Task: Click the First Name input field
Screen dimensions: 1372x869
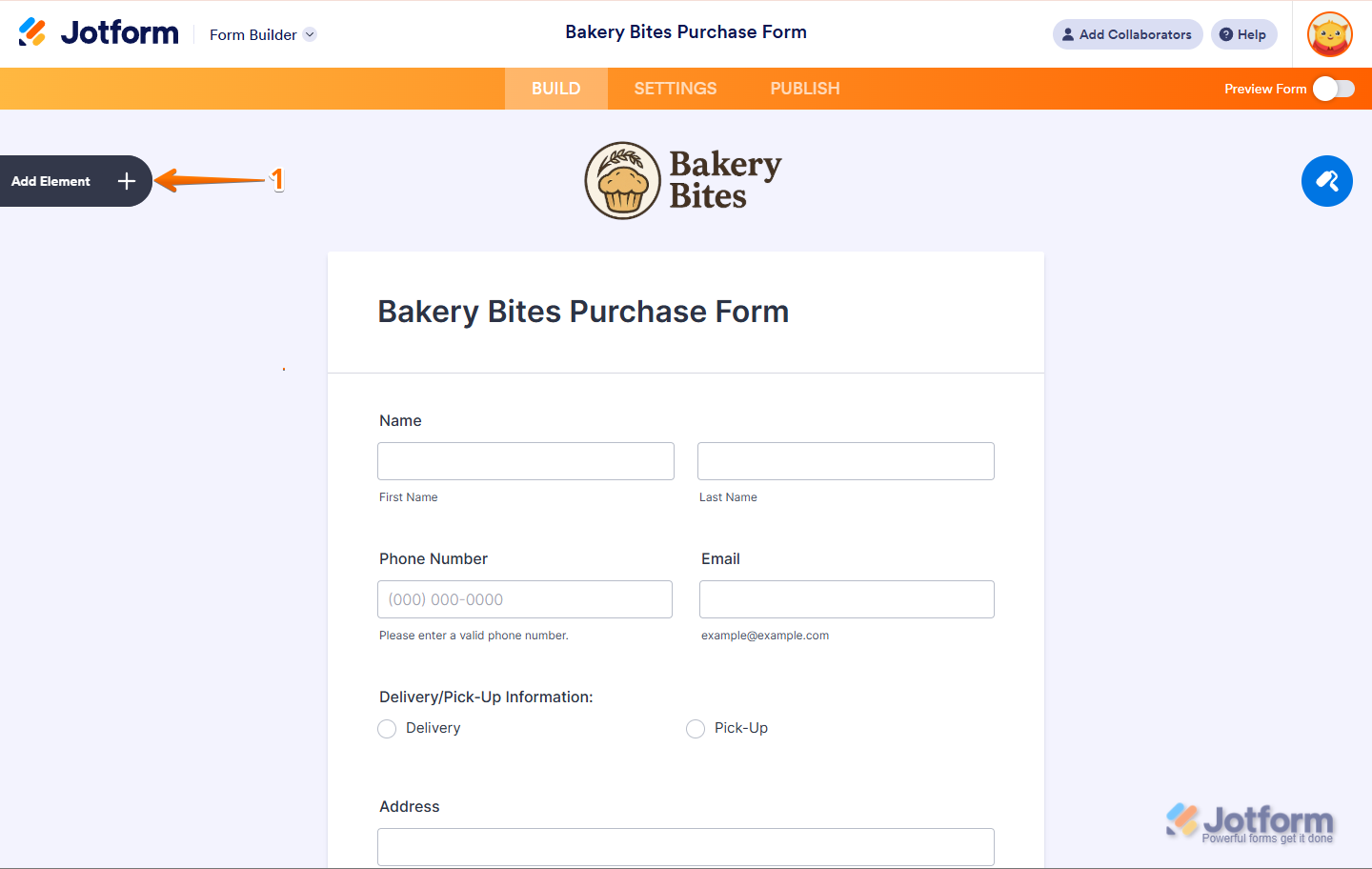Action: [x=526, y=461]
